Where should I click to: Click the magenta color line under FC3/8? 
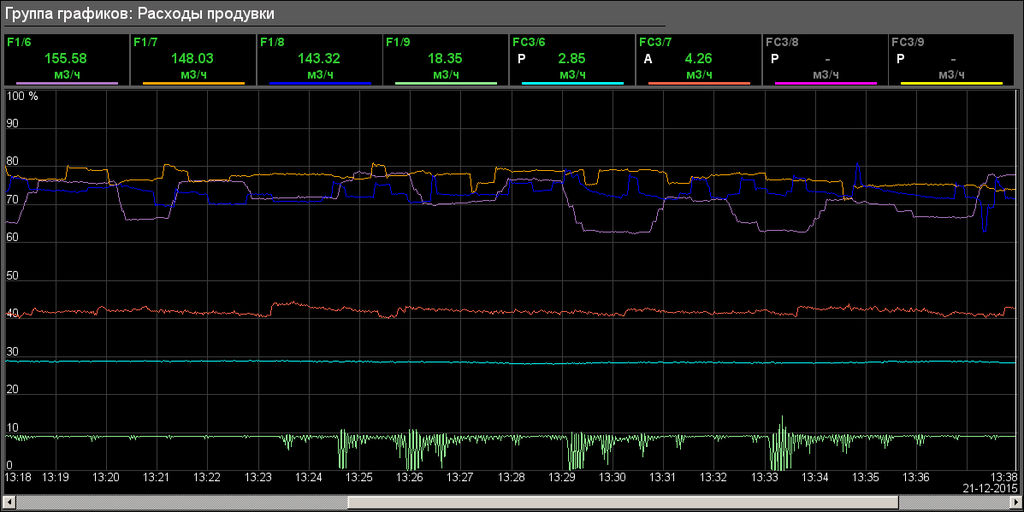pos(825,84)
